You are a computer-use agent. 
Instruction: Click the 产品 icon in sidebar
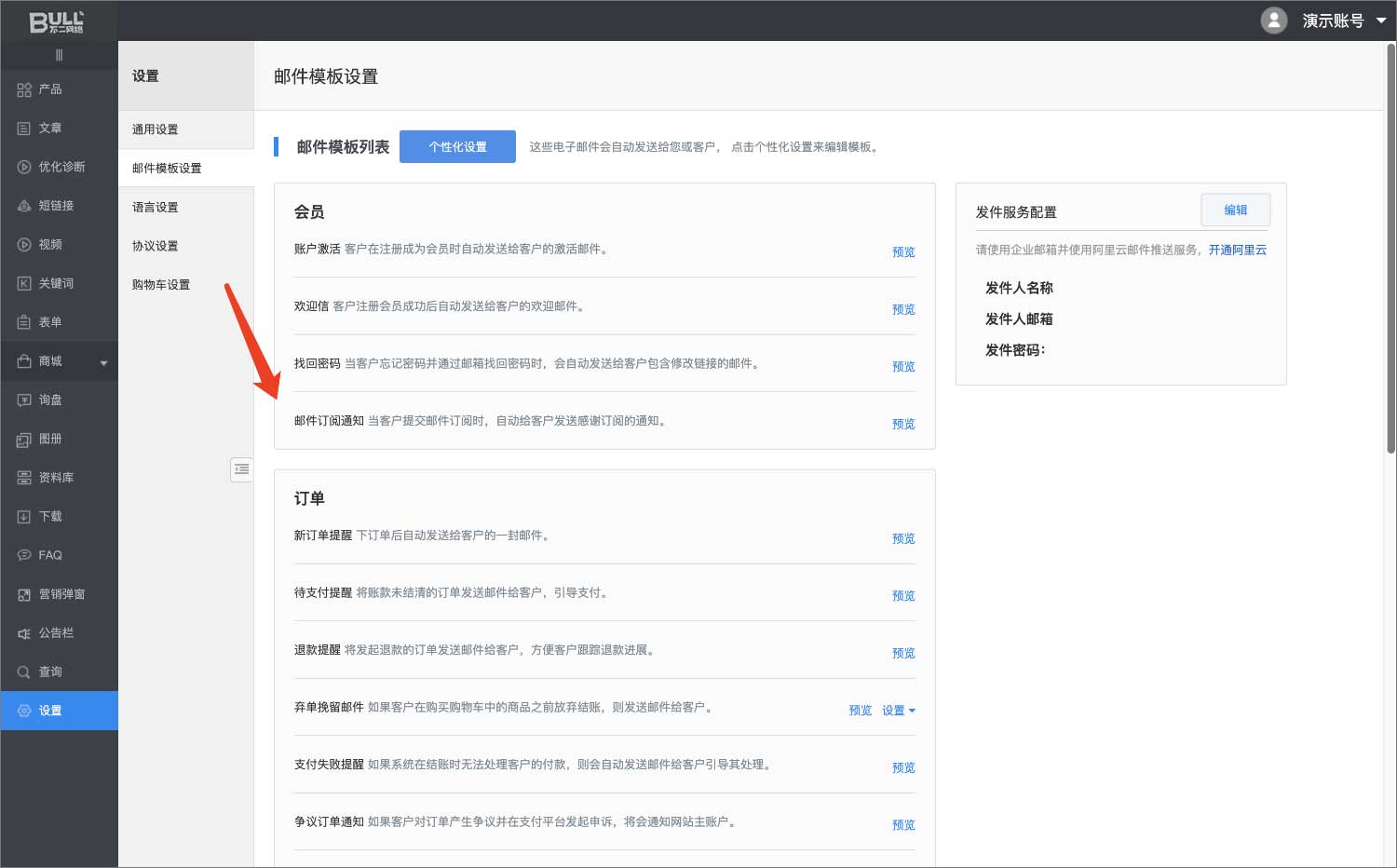(x=24, y=89)
